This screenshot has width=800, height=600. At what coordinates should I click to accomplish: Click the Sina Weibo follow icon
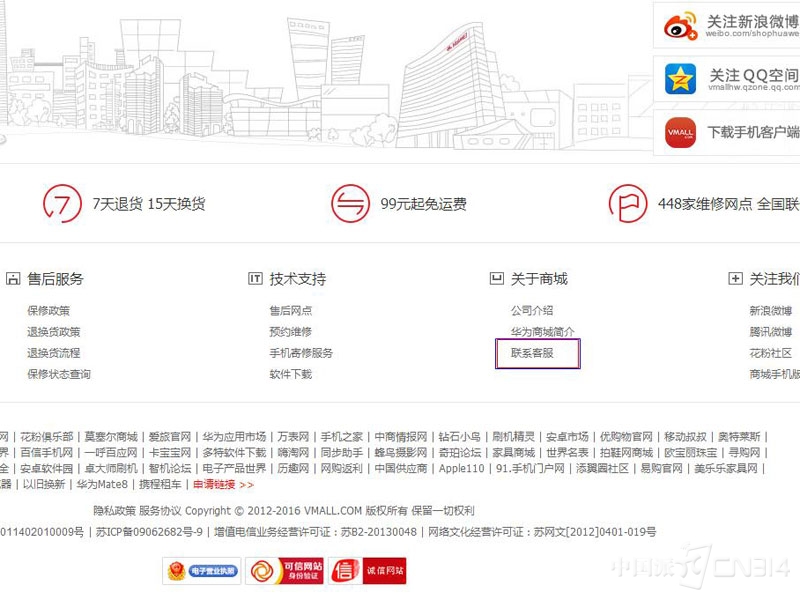point(681,27)
